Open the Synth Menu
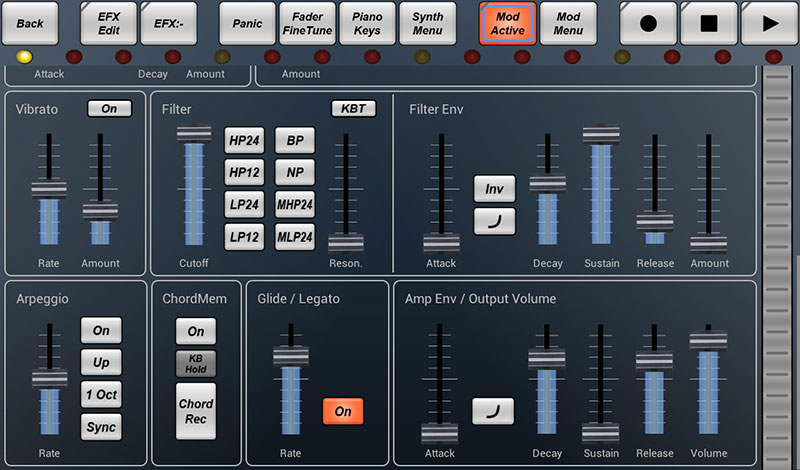Image resolution: width=800 pixels, height=470 pixels. pyautogui.click(x=428, y=23)
